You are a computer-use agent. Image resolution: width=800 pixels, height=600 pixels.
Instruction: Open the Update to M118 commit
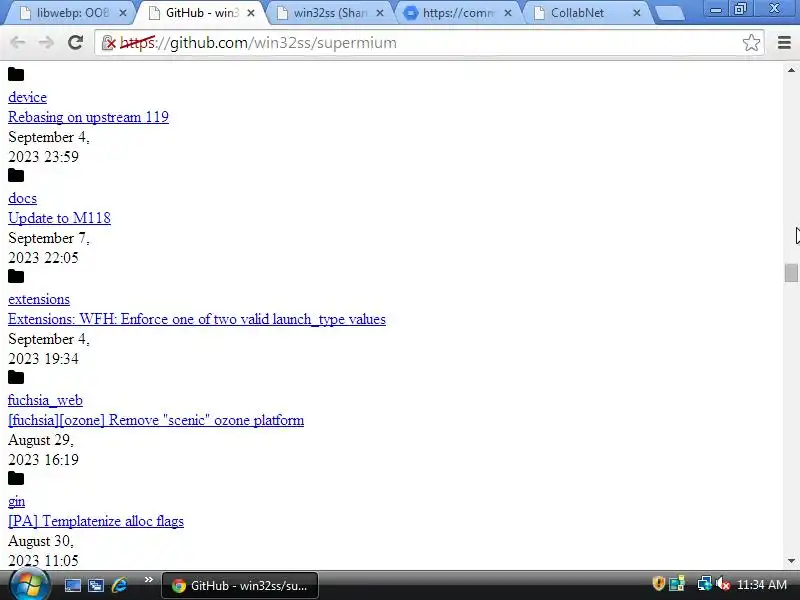click(59, 218)
